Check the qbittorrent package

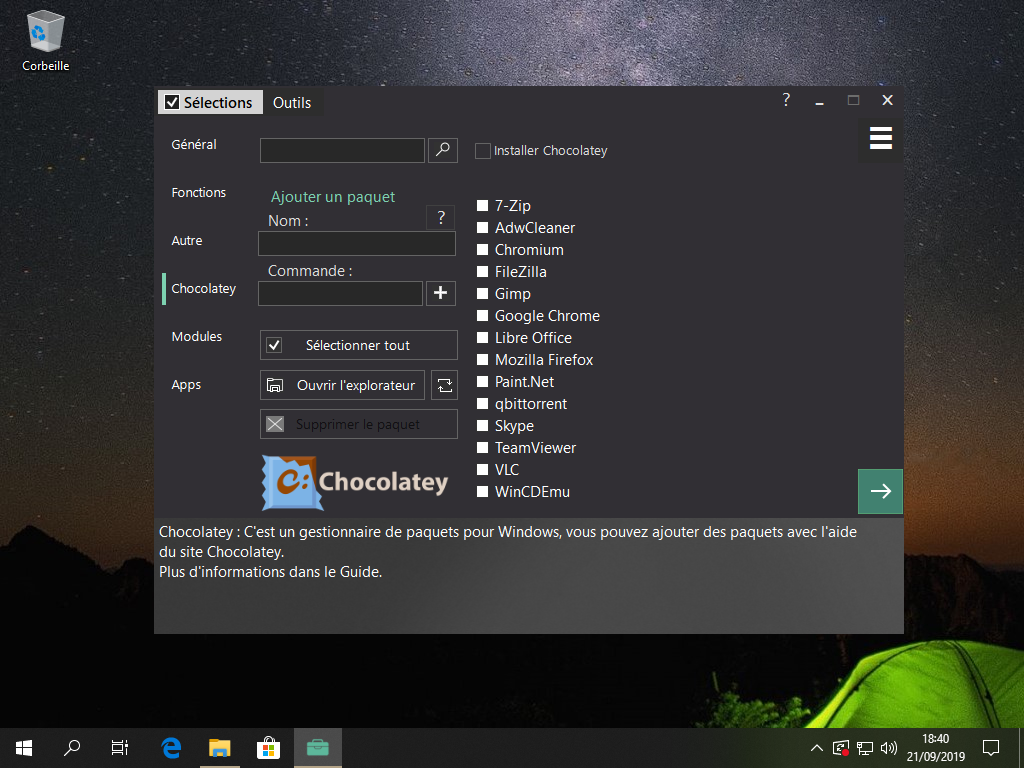click(x=483, y=404)
